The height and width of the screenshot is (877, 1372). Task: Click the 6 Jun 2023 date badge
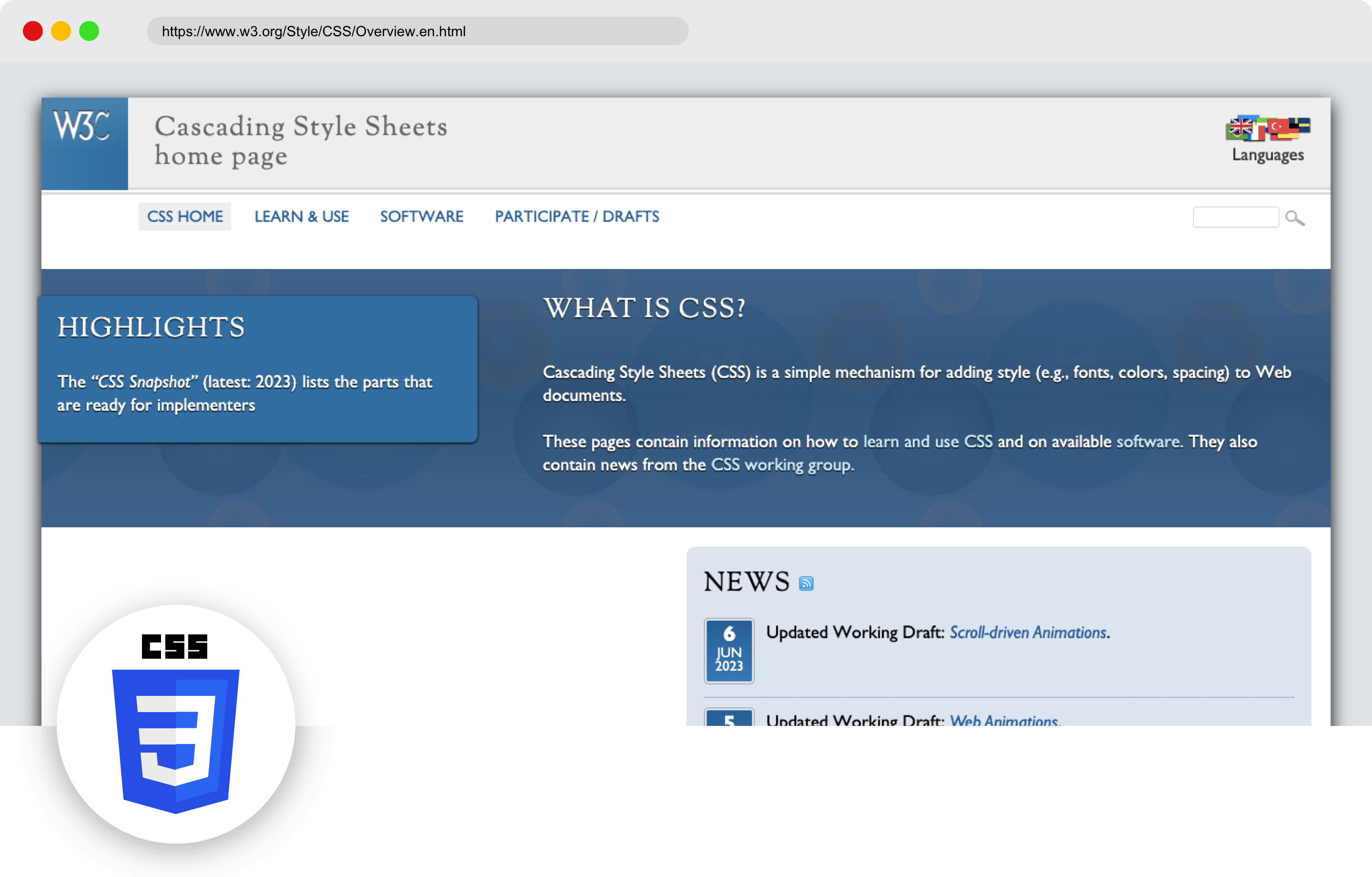[x=729, y=650]
